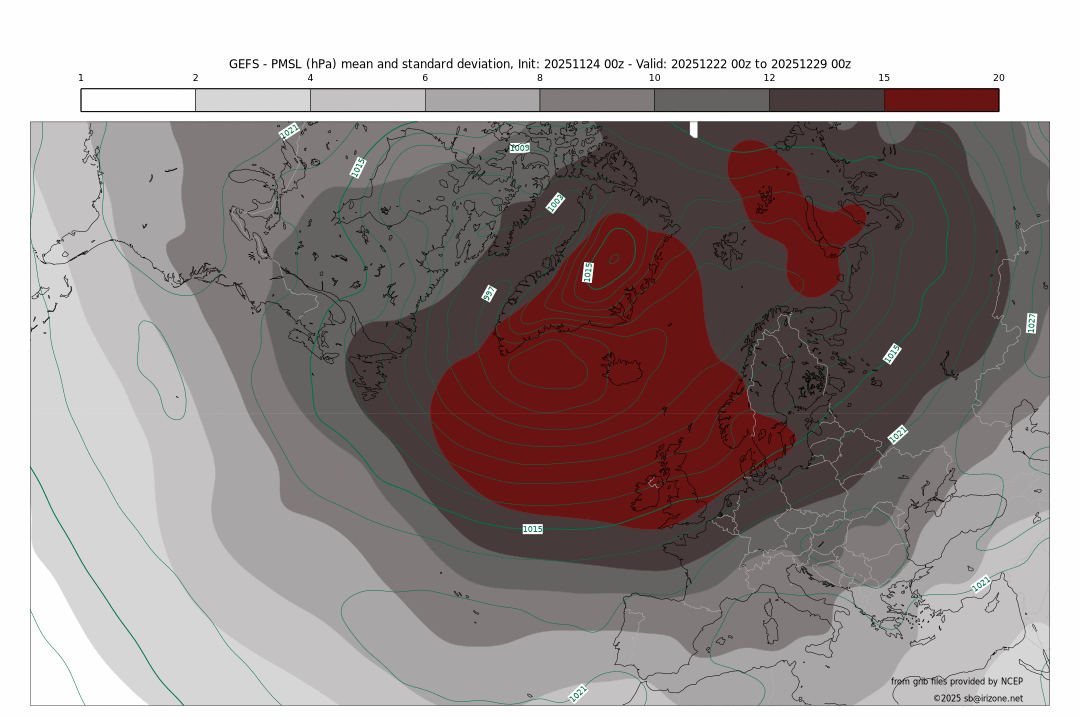Click the small white marker at map top edge
1080x718 pixels.
(x=694, y=130)
